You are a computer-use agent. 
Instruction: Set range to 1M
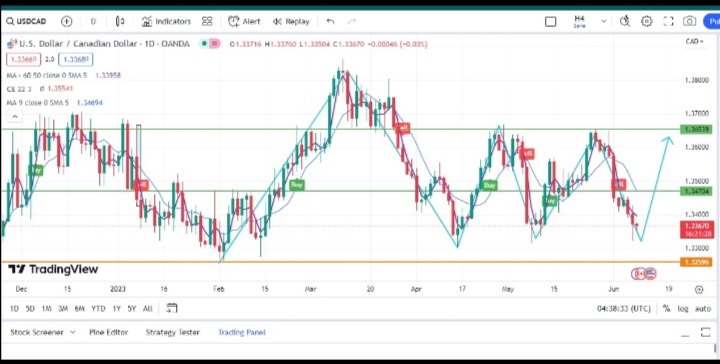[46, 309]
